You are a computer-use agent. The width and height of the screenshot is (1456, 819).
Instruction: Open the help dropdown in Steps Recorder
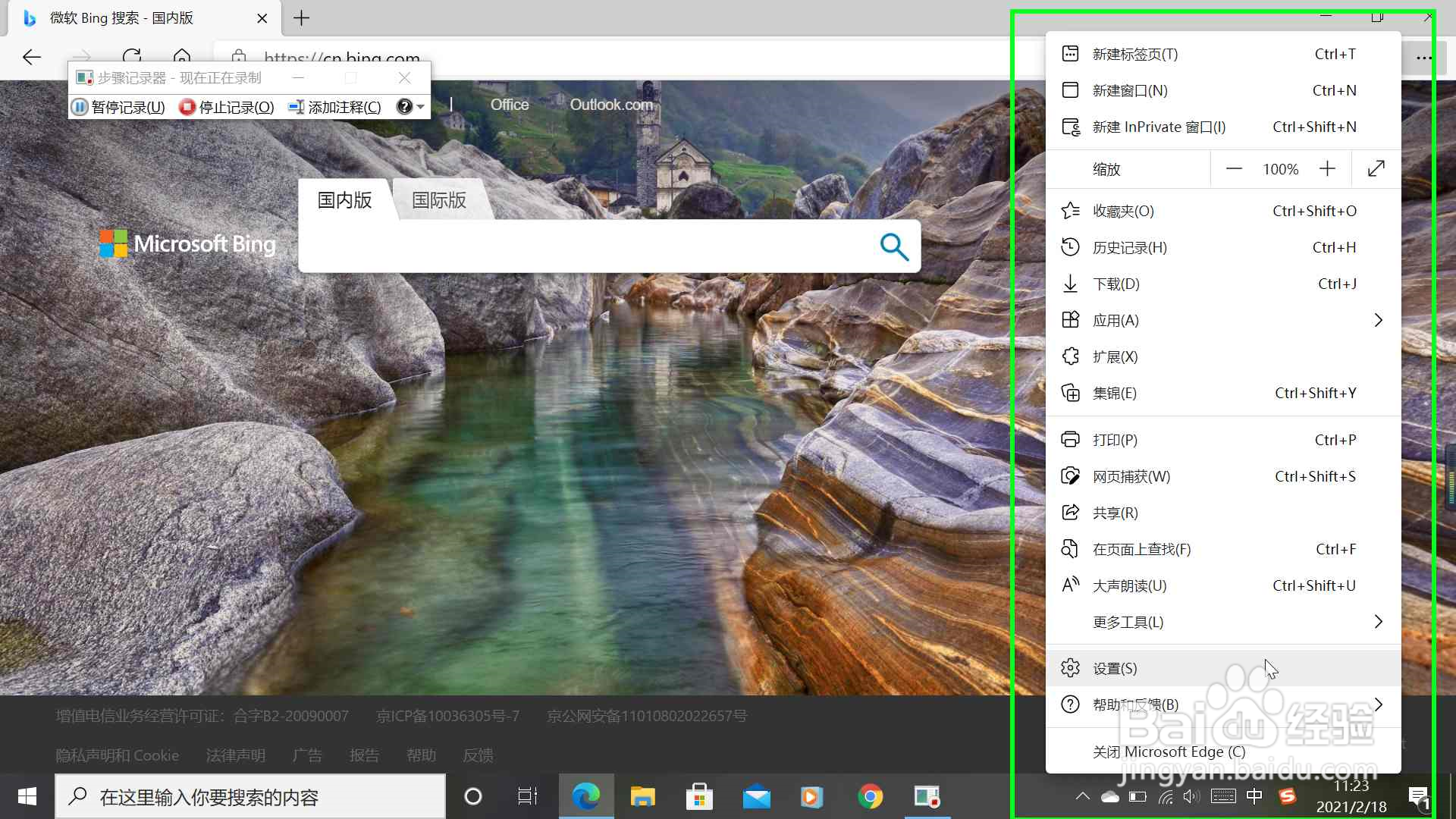point(410,107)
